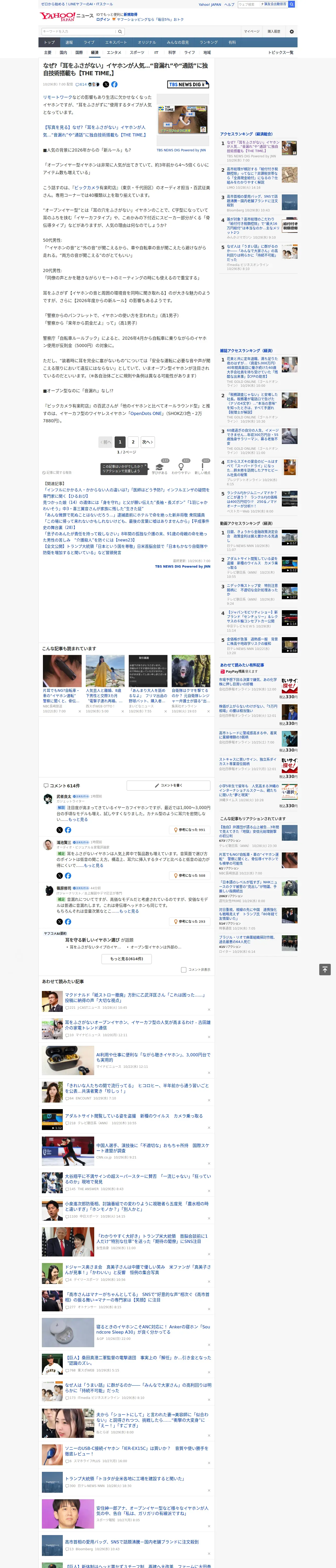This screenshot has height=1568, width=336.
Task: Open the エキスパート navigation tab
Action: 116,43
